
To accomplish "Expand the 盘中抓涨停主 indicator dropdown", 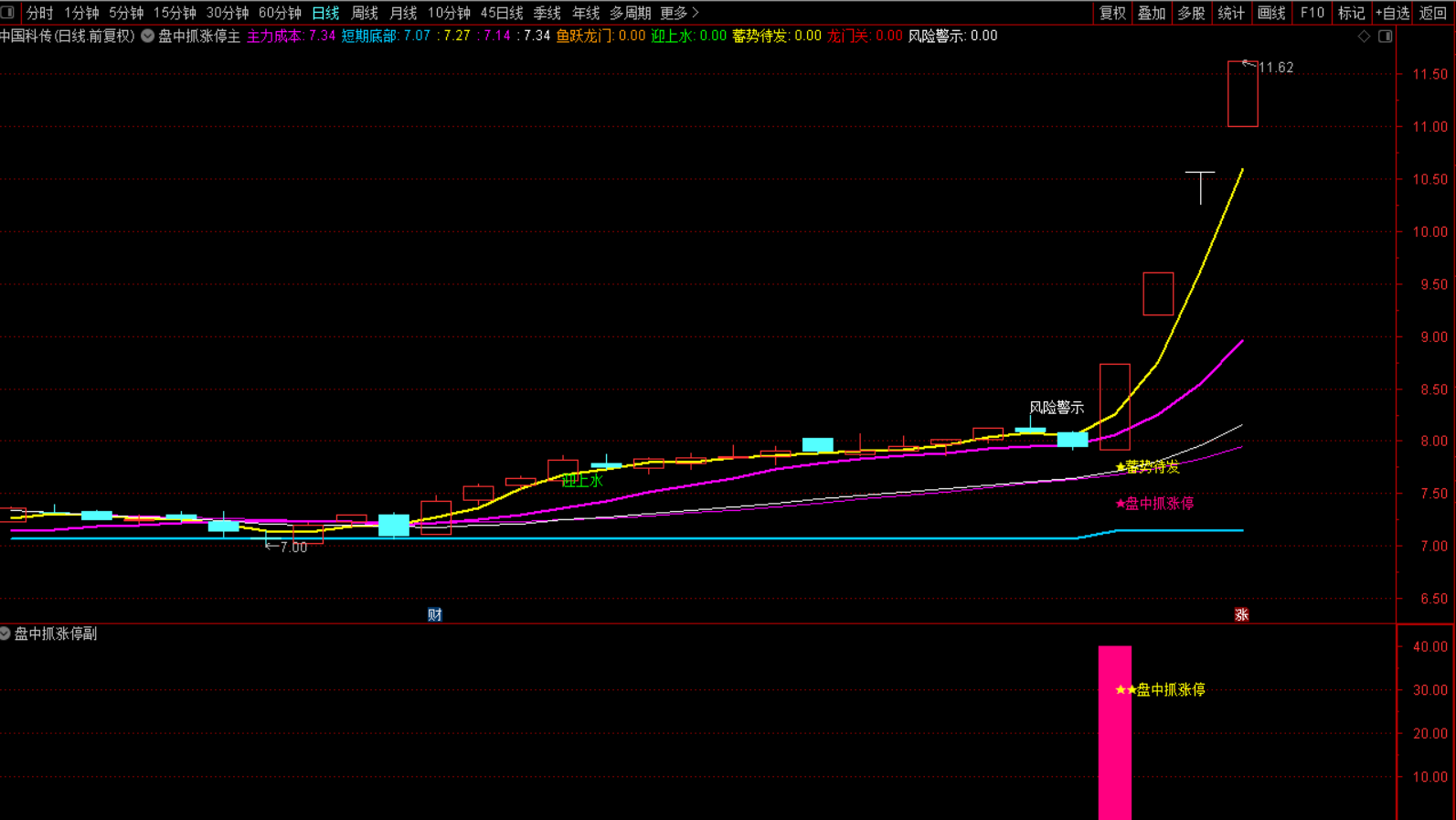I will coord(147,37).
